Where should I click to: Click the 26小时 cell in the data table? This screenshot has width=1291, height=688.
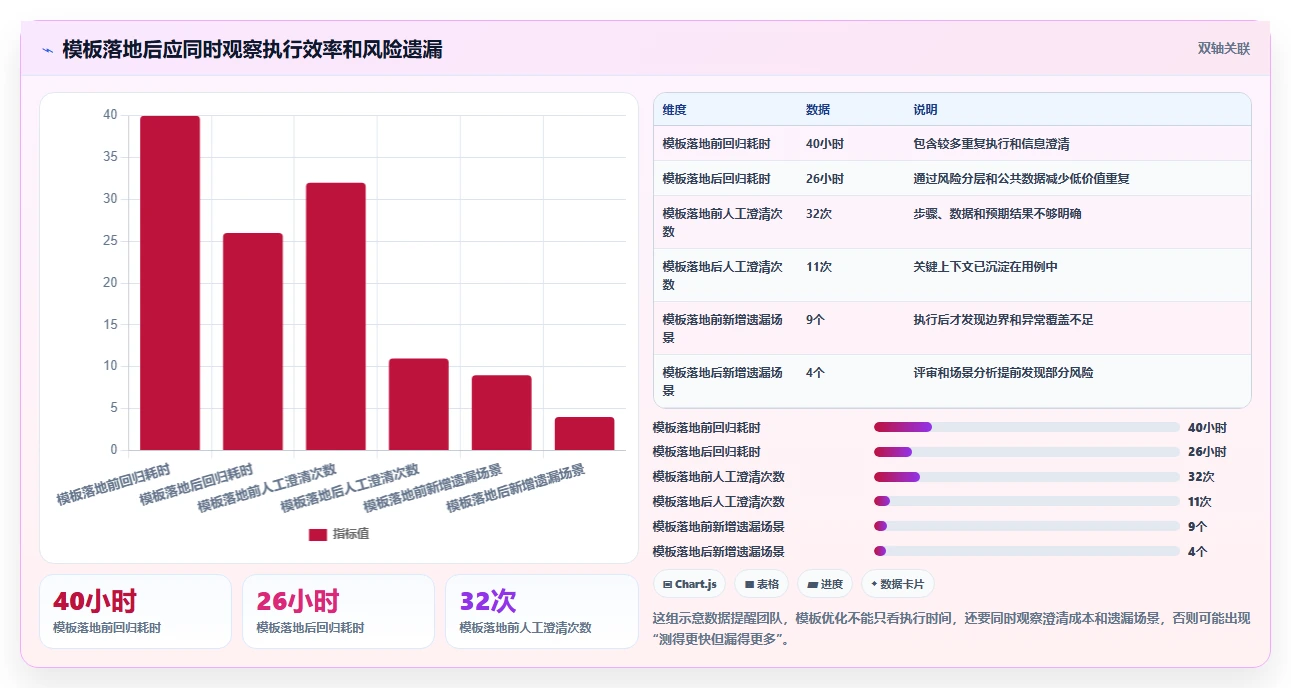coord(824,179)
